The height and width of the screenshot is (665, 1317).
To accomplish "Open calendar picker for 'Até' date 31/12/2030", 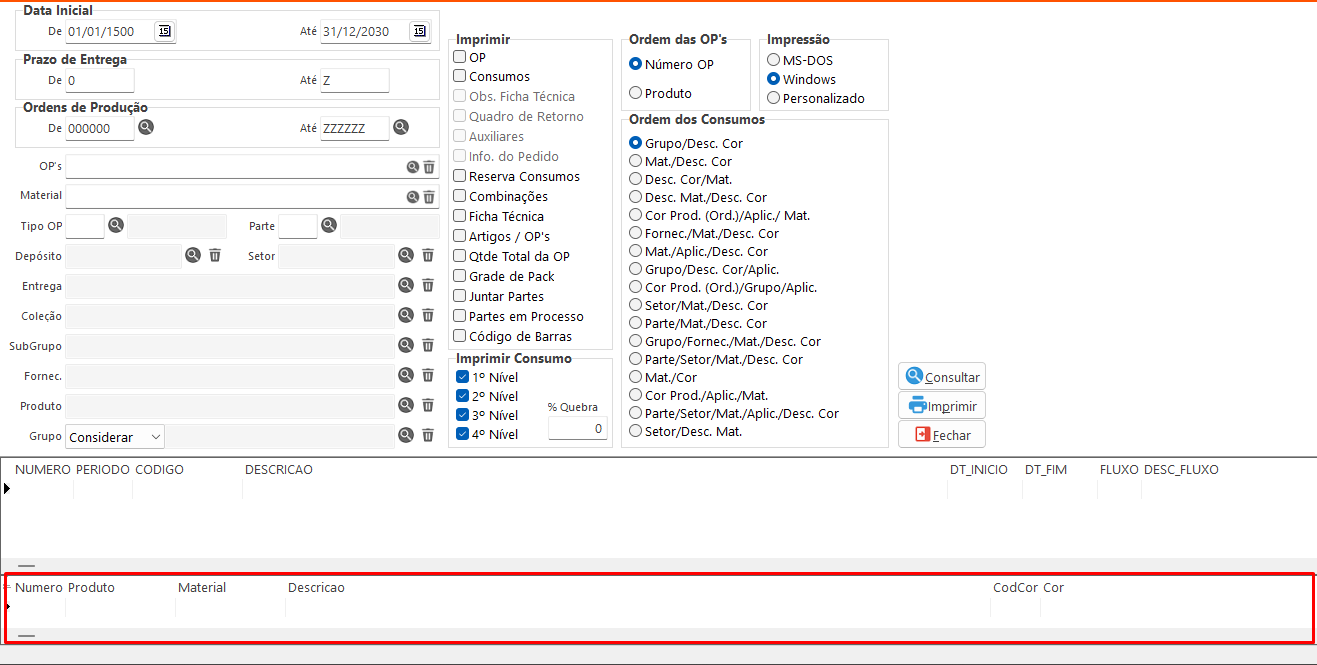I will [419, 31].
